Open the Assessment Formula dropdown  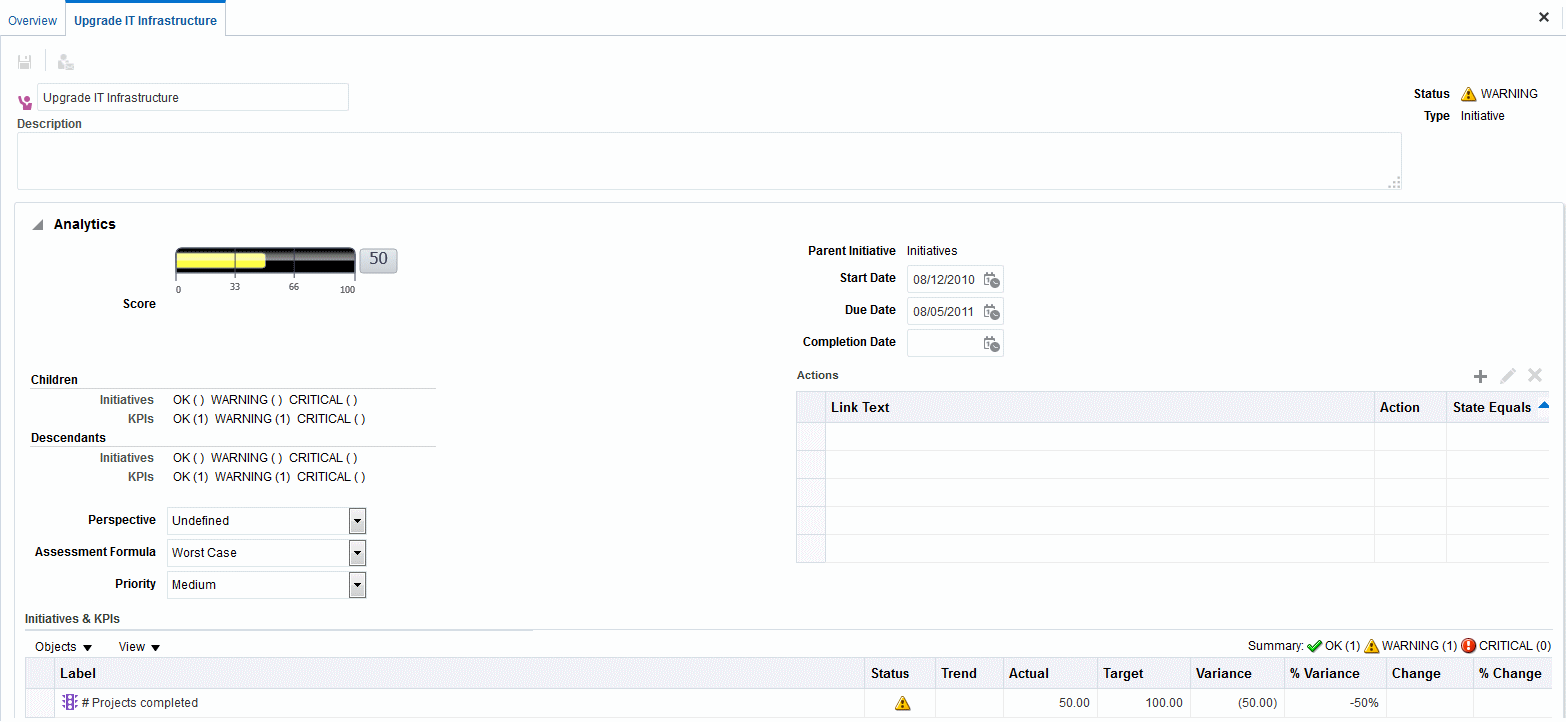(x=357, y=553)
